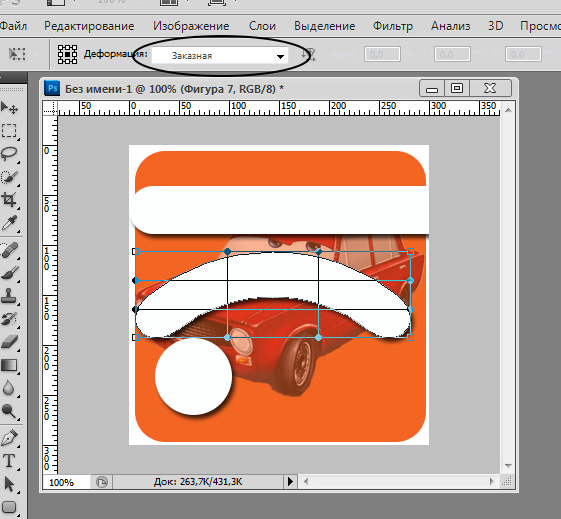Select the Pen tool

[9, 438]
